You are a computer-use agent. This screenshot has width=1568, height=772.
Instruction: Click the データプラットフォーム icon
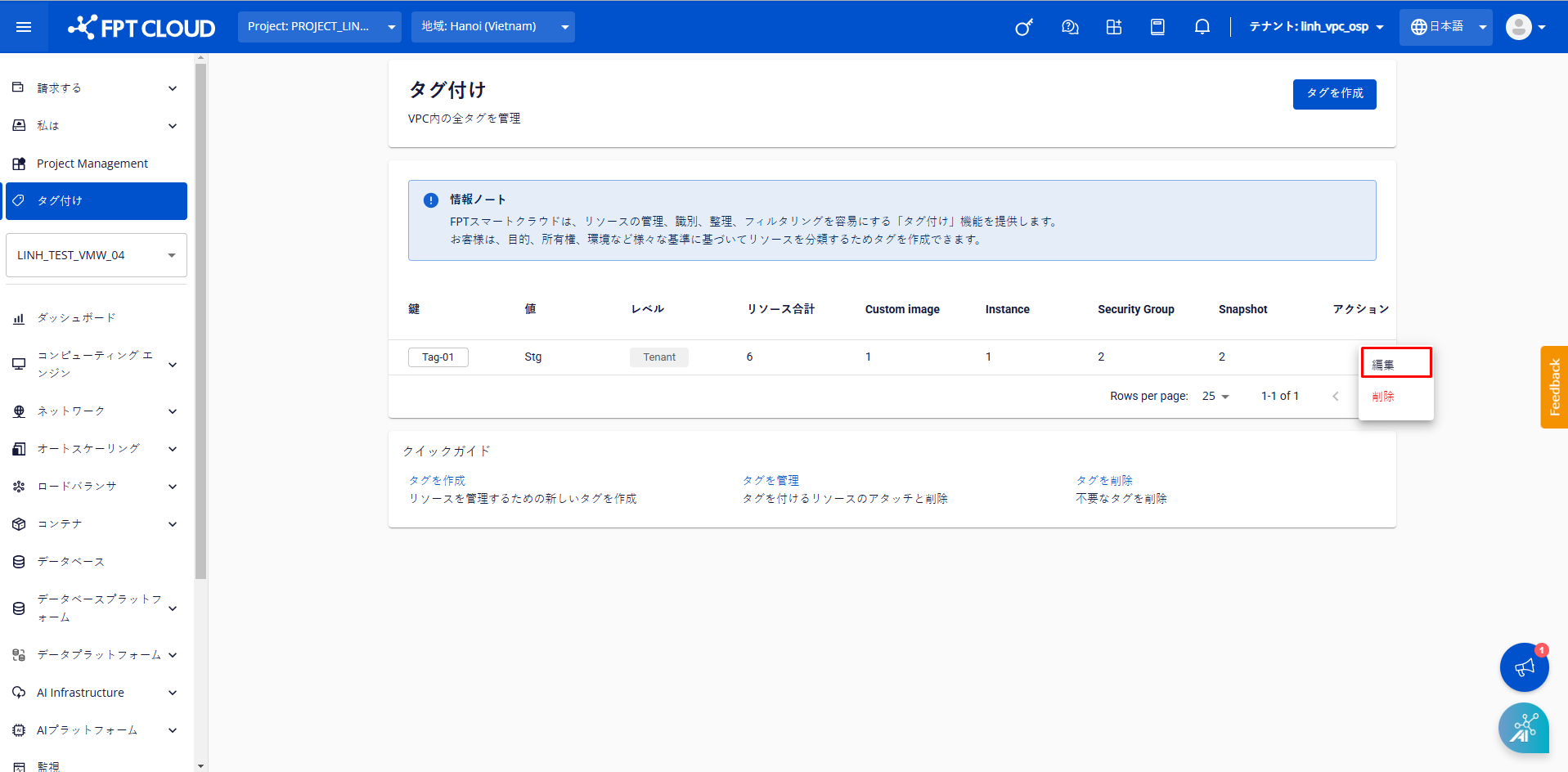tap(19, 655)
